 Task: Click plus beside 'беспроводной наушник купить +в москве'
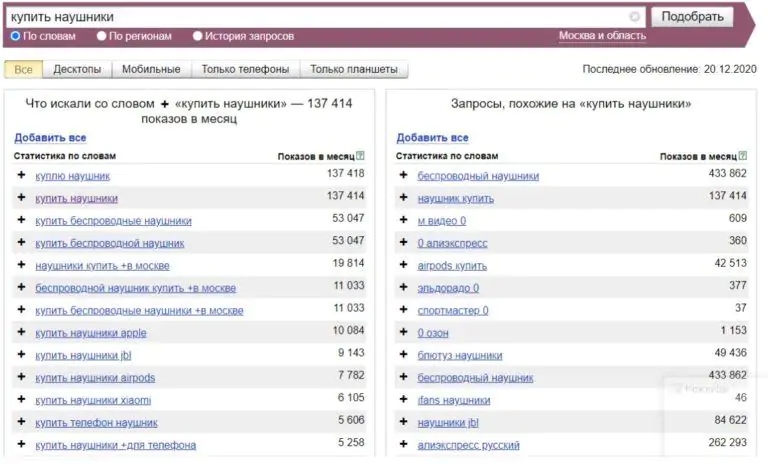click(x=21, y=287)
